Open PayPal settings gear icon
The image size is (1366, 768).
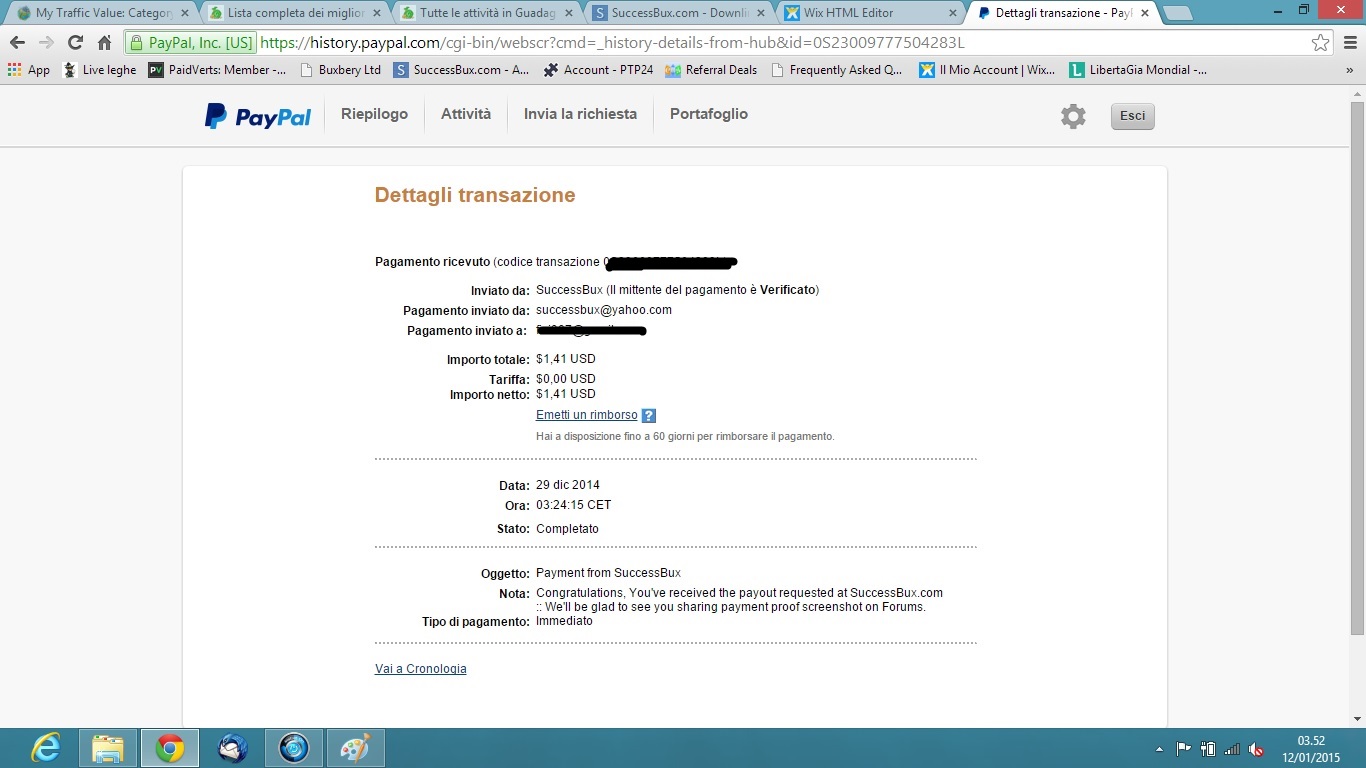[x=1073, y=116]
